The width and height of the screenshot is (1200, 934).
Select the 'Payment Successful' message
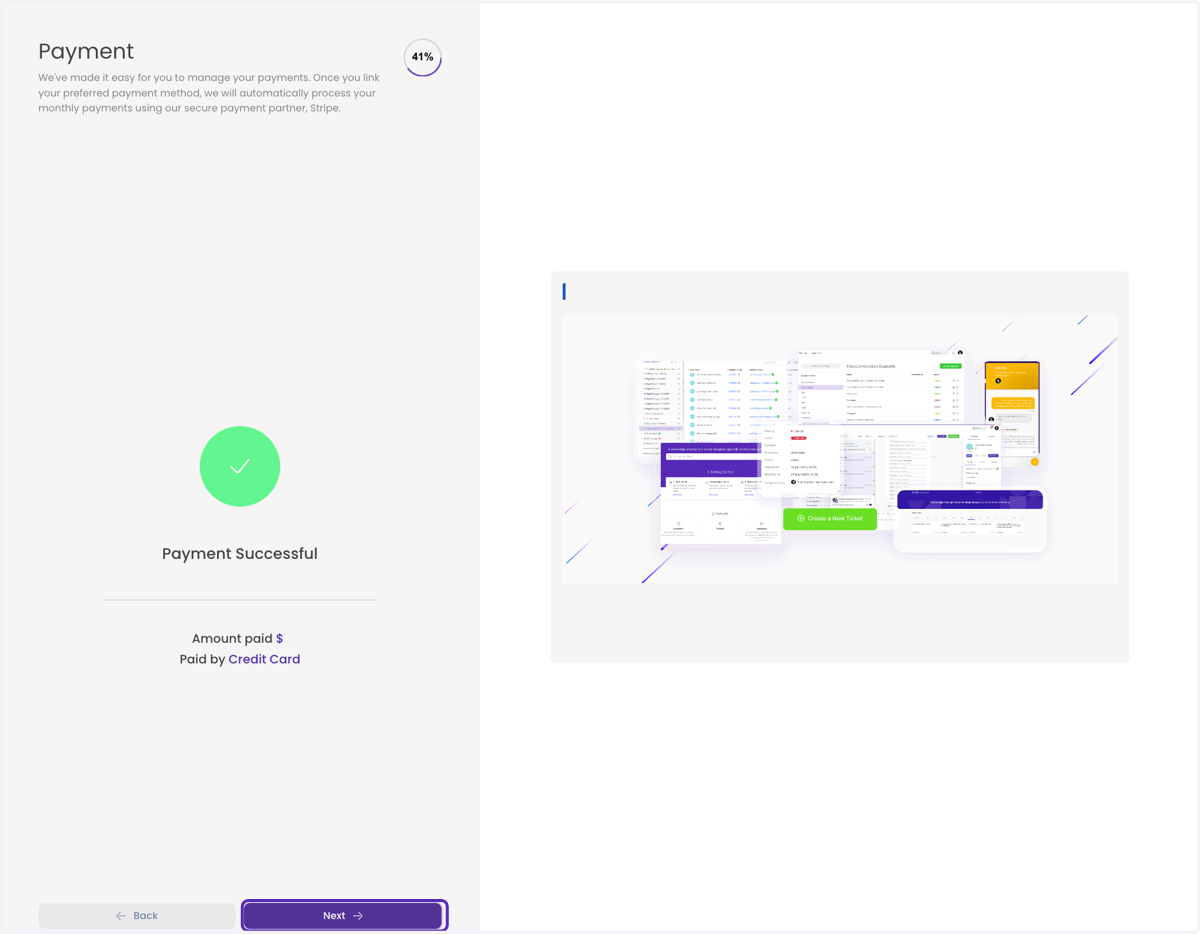(x=240, y=553)
